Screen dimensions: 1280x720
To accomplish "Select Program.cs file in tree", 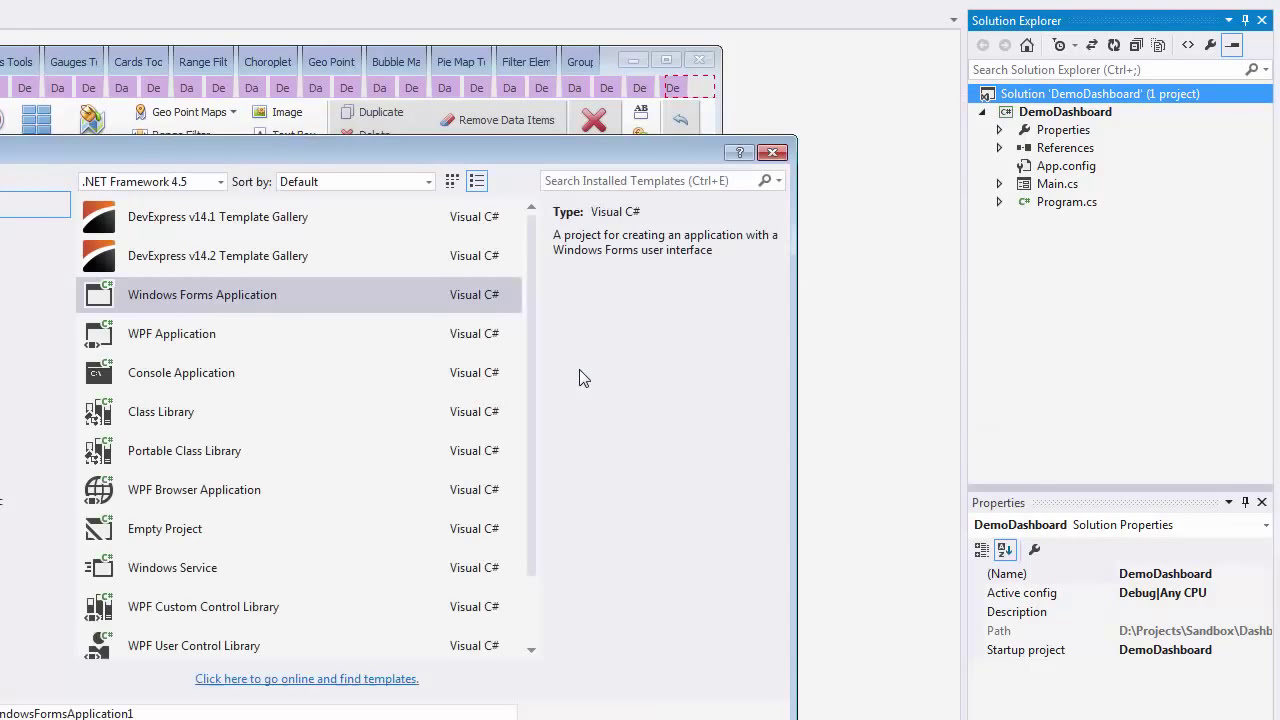I will (x=1066, y=202).
